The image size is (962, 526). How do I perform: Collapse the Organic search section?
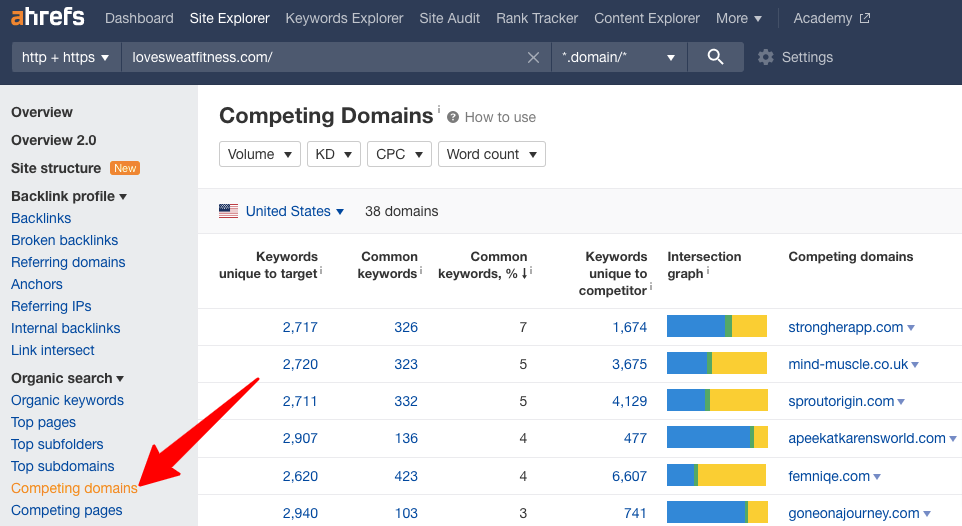(67, 378)
